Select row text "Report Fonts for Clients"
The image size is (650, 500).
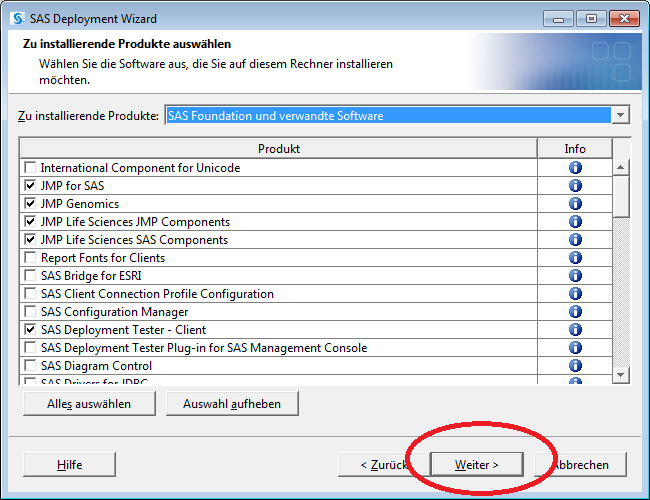pyautogui.click(x=103, y=258)
